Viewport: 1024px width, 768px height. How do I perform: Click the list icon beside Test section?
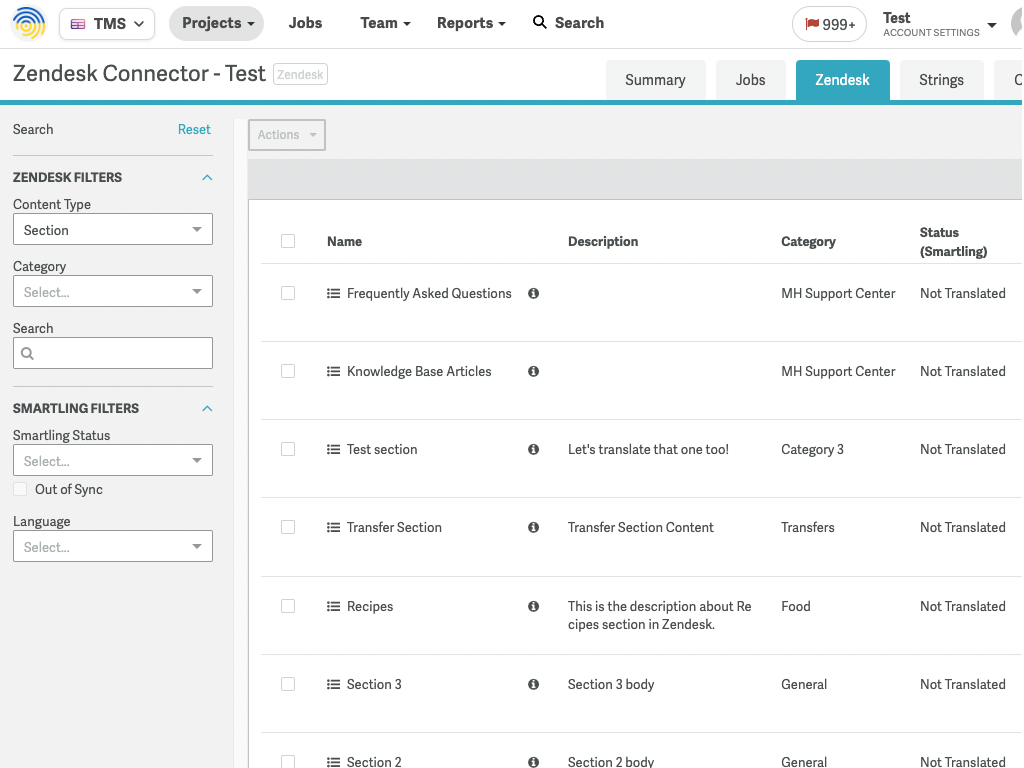(333, 449)
